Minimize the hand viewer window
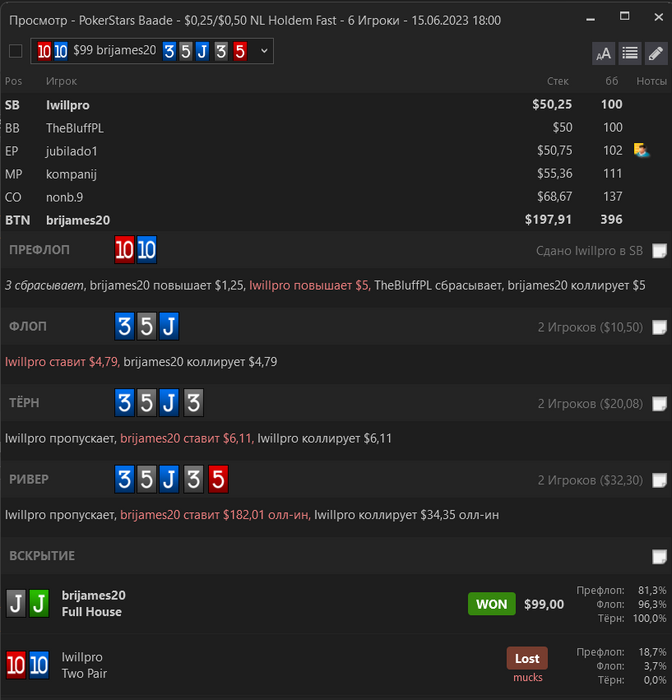Viewport: 672px width, 700px height. coord(590,19)
